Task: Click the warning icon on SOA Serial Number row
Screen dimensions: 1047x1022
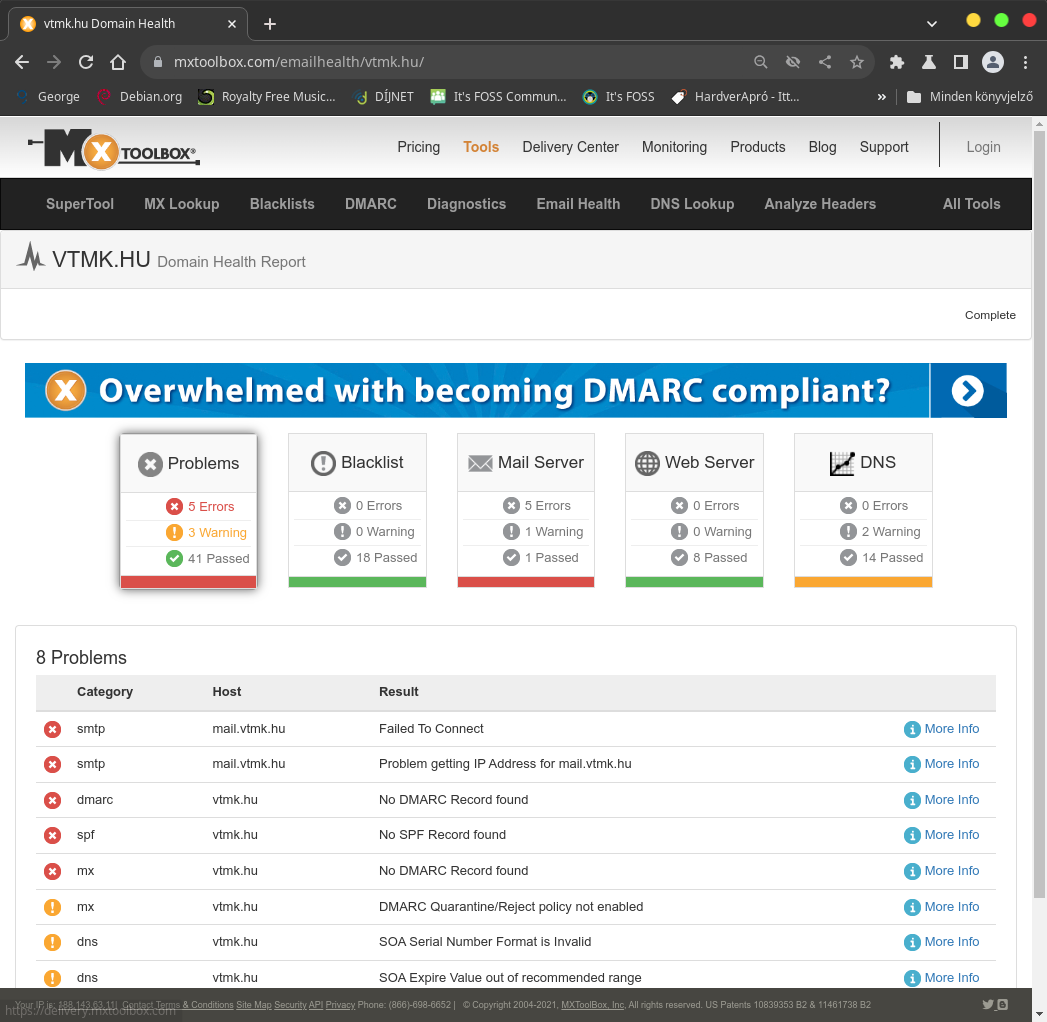Action: [52, 942]
